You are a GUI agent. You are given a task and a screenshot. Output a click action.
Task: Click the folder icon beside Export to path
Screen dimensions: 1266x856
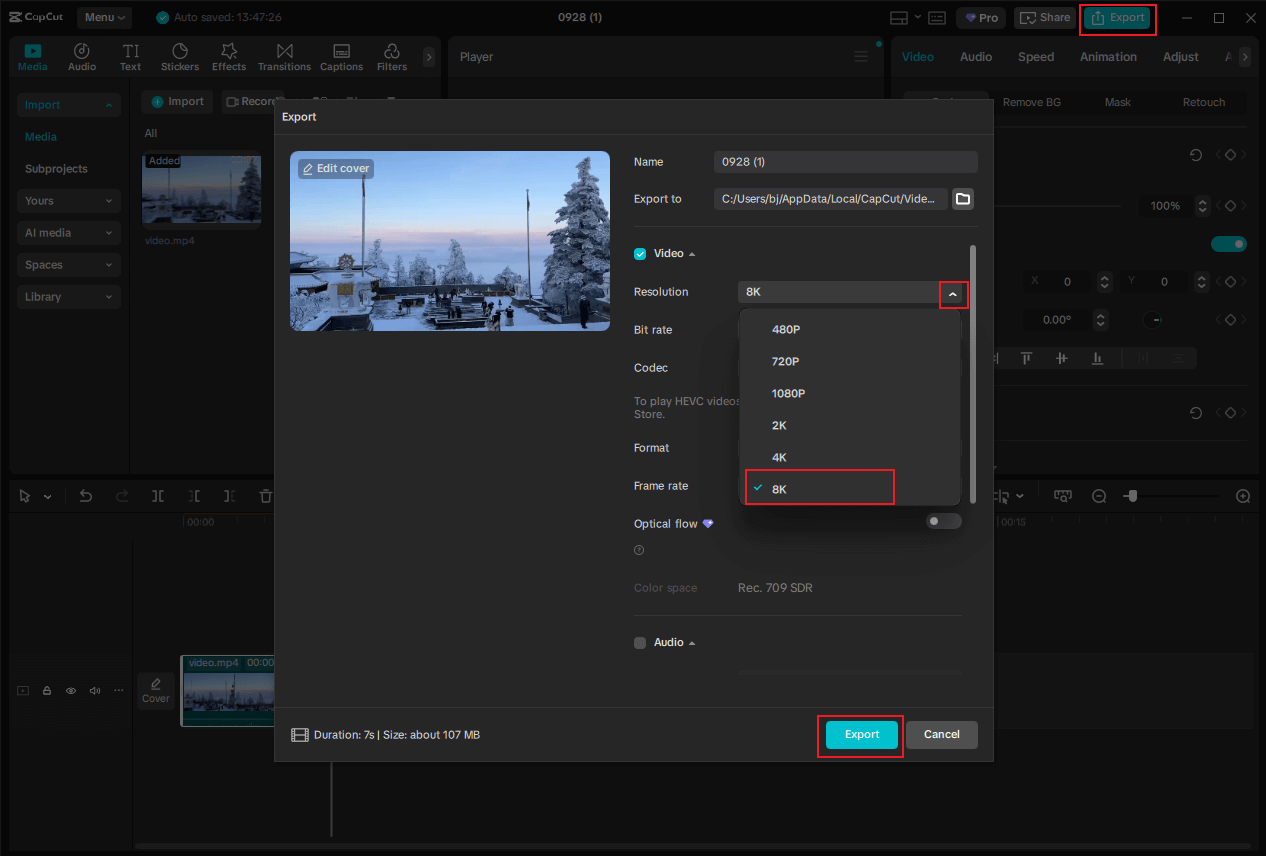tap(962, 199)
